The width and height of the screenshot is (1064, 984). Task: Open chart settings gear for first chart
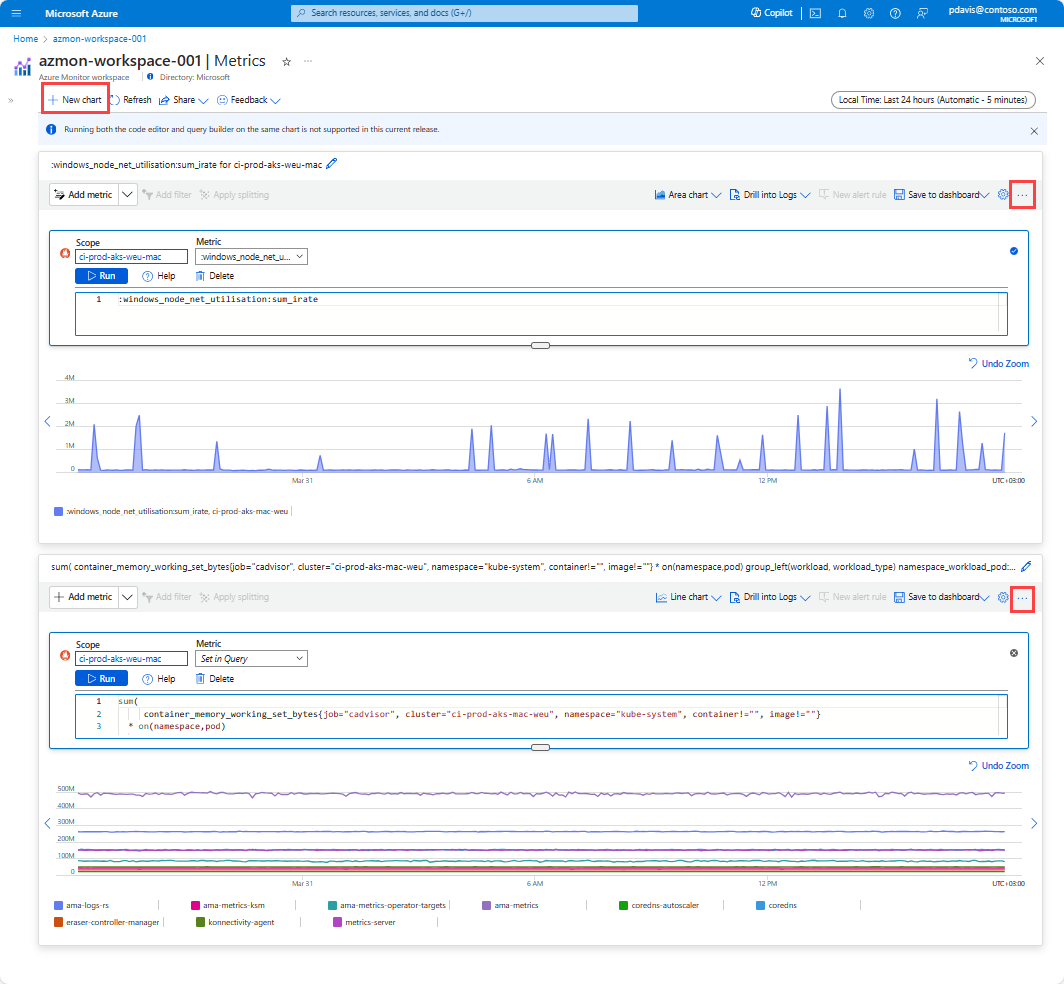(x=1003, y=195)
